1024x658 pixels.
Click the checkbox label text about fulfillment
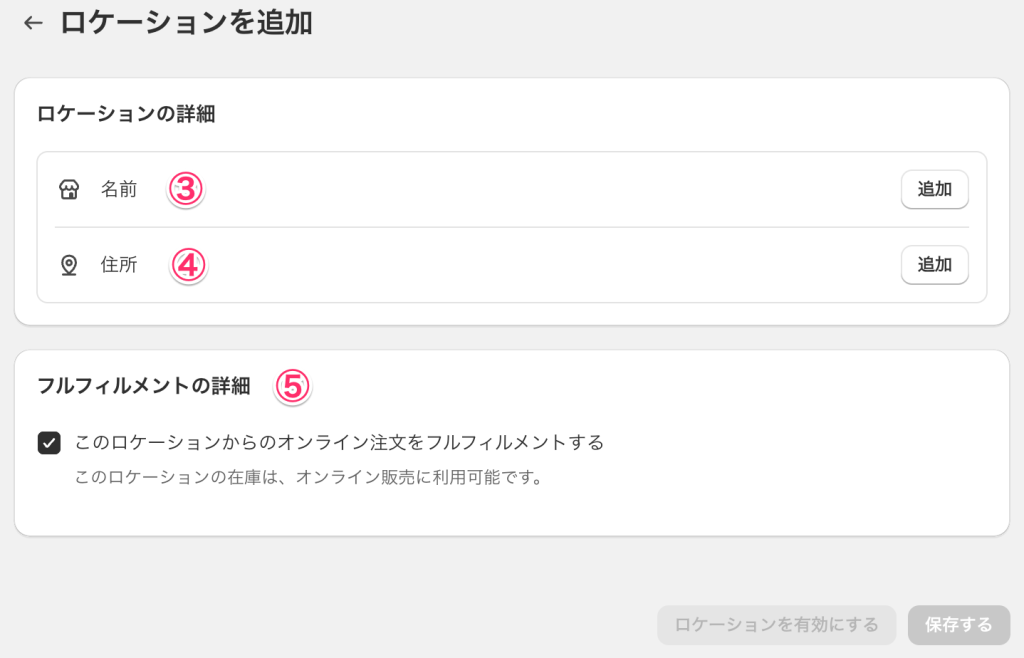(x=340, y=442)
